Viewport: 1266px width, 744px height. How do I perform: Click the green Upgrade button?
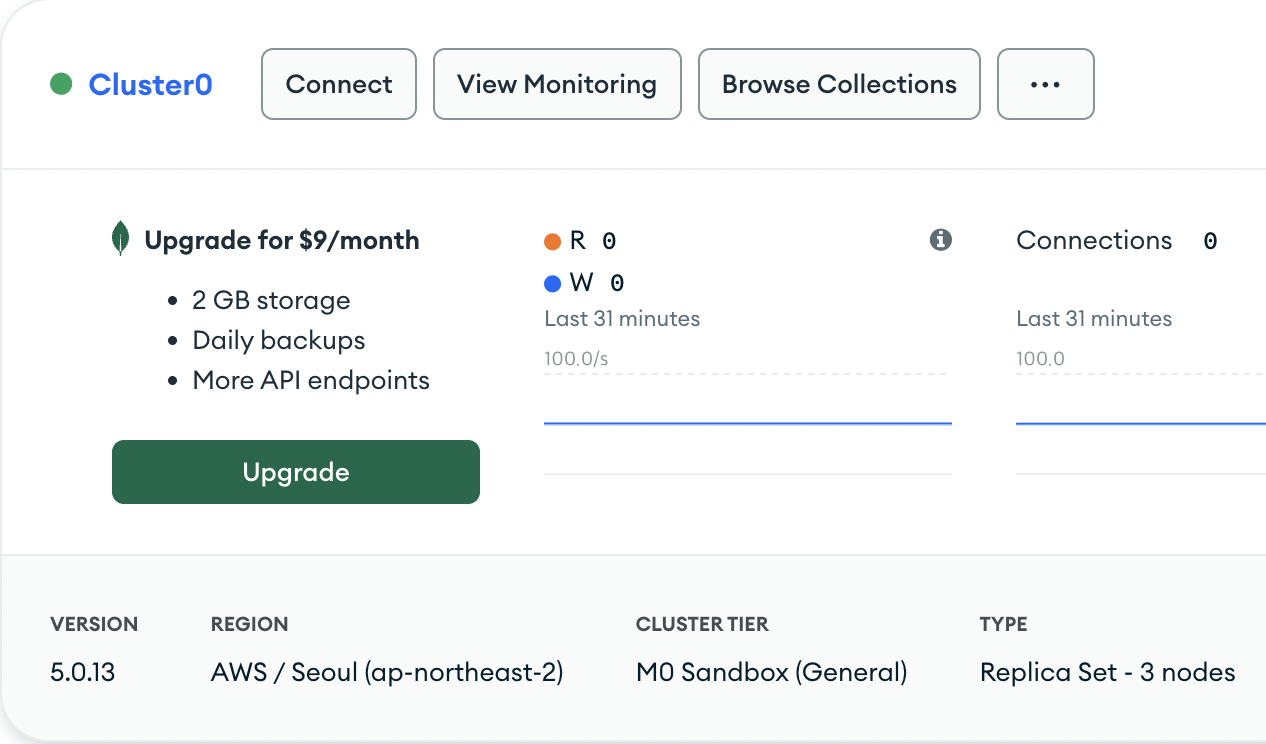coord(296,472)
